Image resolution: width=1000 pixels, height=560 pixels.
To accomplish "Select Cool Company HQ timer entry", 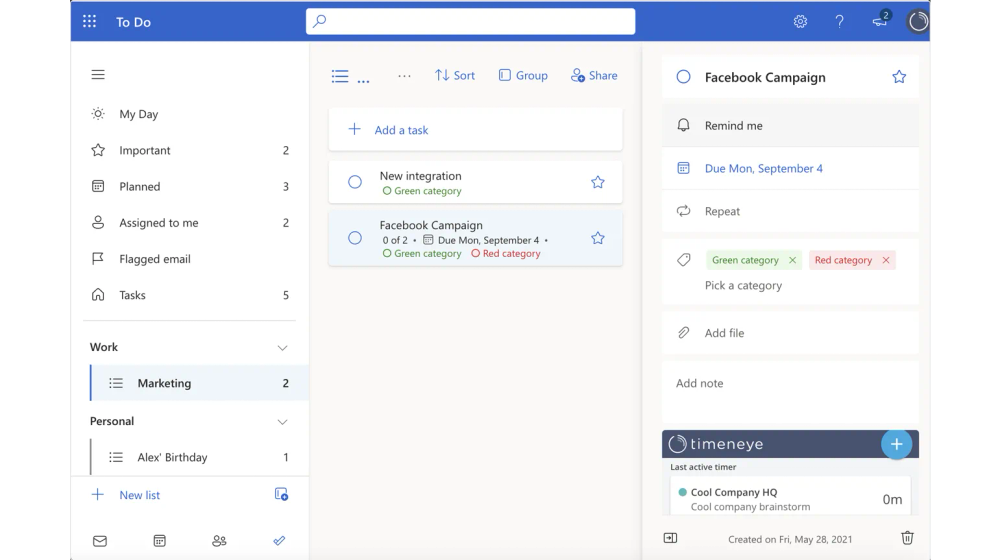I will point(790,497).
